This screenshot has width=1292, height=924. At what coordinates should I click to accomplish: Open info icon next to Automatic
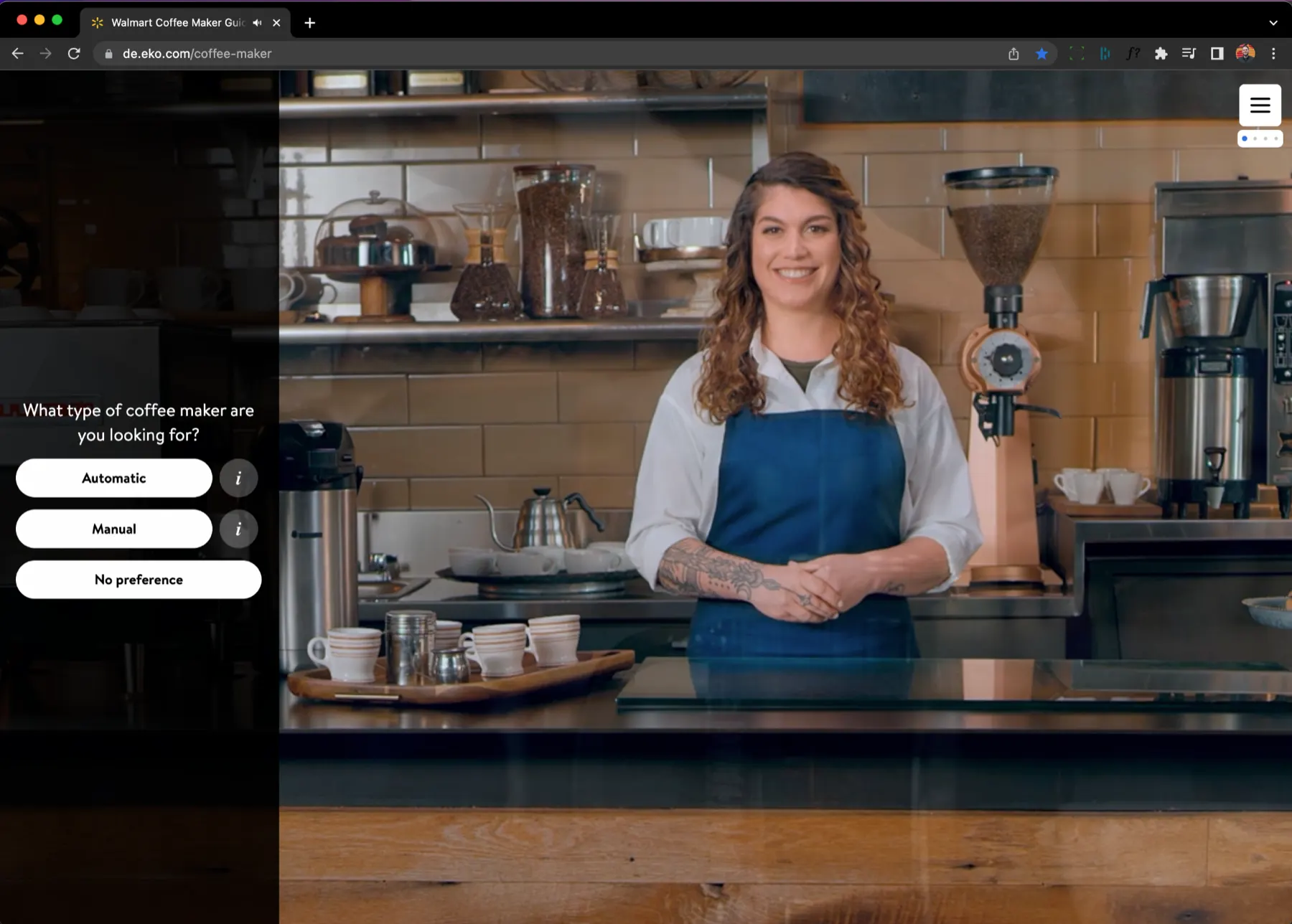click(238, 478)
